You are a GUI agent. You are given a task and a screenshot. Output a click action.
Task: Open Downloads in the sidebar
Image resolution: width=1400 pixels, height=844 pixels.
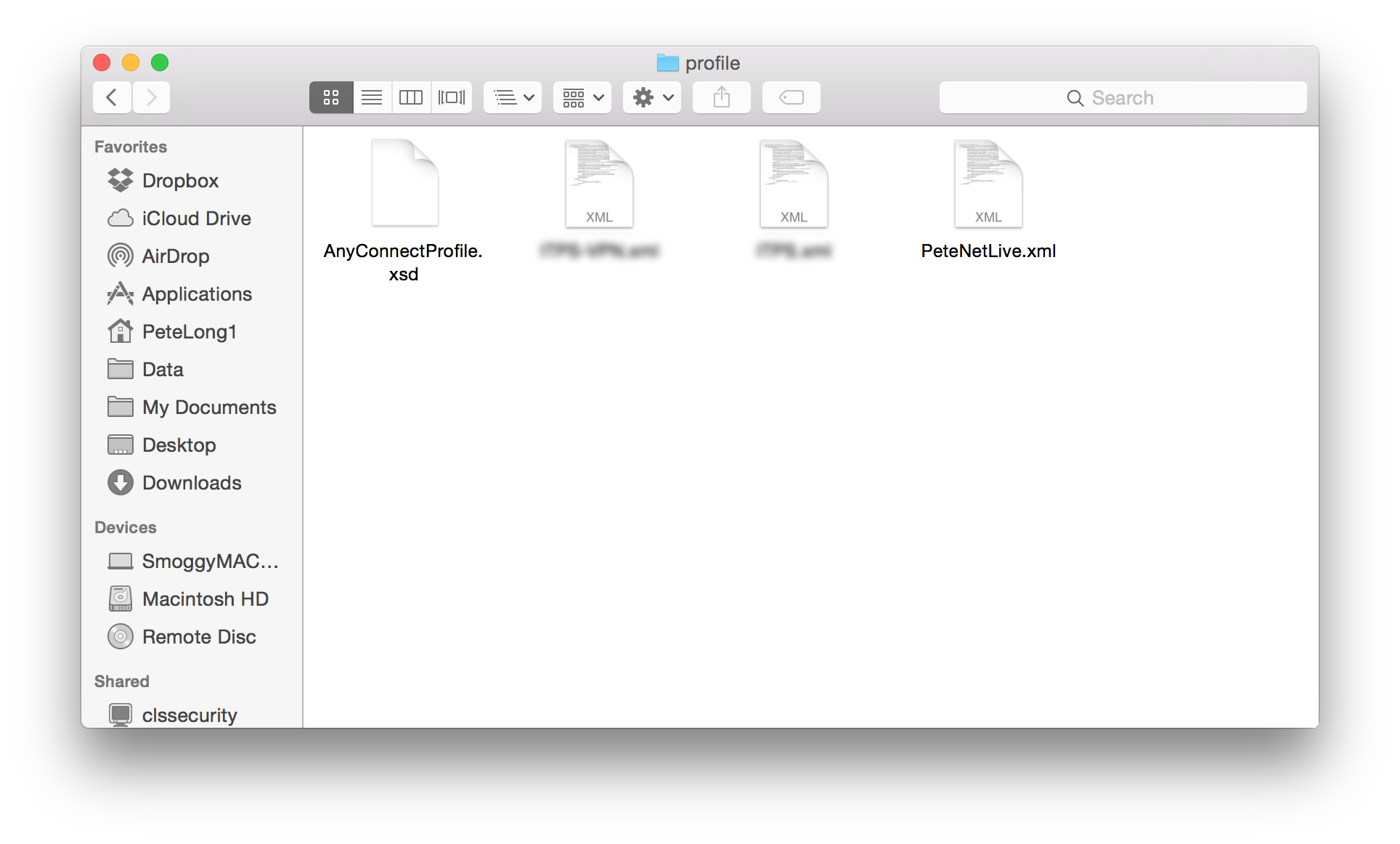192,482
